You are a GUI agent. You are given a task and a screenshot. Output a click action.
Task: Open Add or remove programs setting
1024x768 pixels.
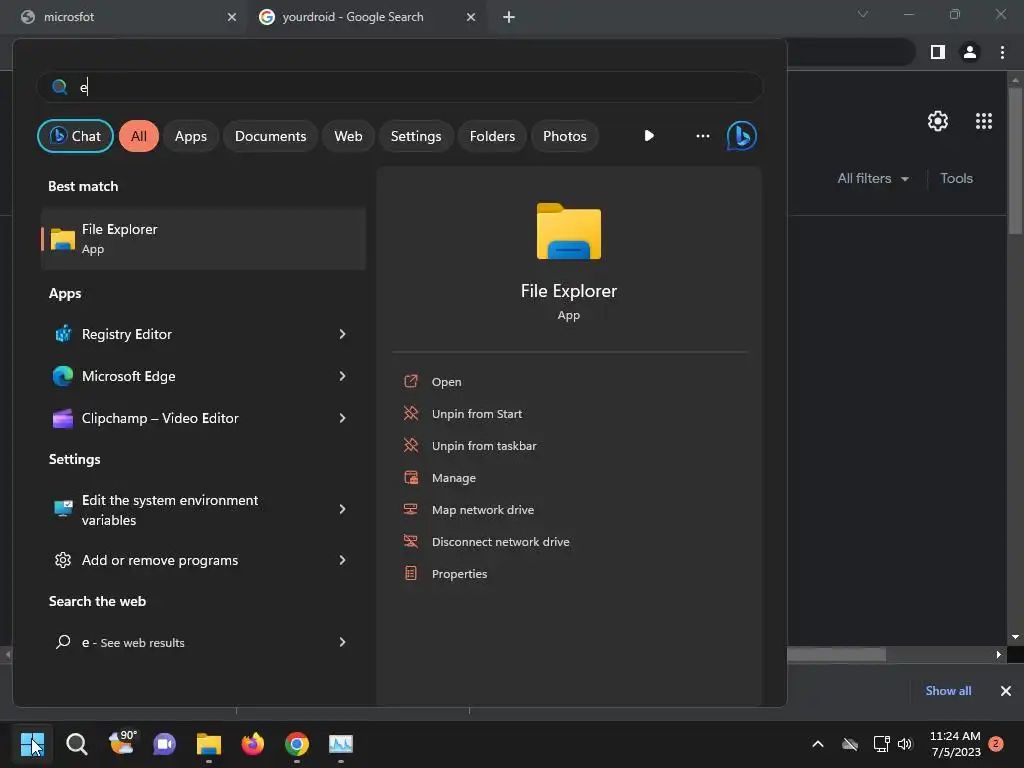(x=160, y=560)
